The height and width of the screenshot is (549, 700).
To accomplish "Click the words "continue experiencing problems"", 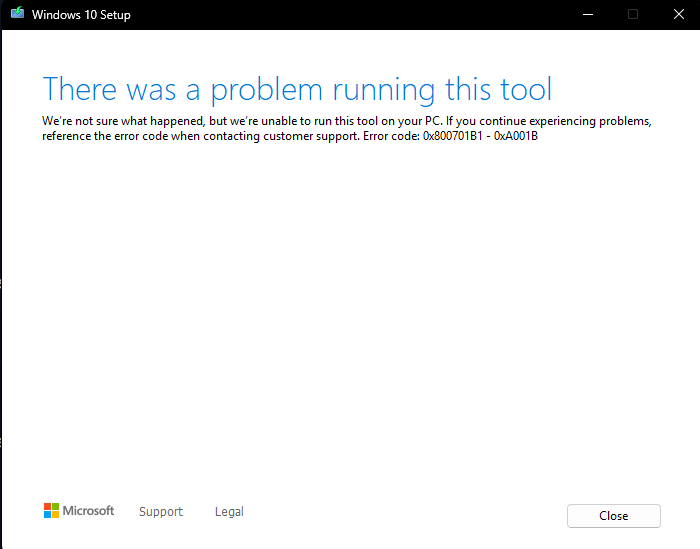I will (565, 121).
